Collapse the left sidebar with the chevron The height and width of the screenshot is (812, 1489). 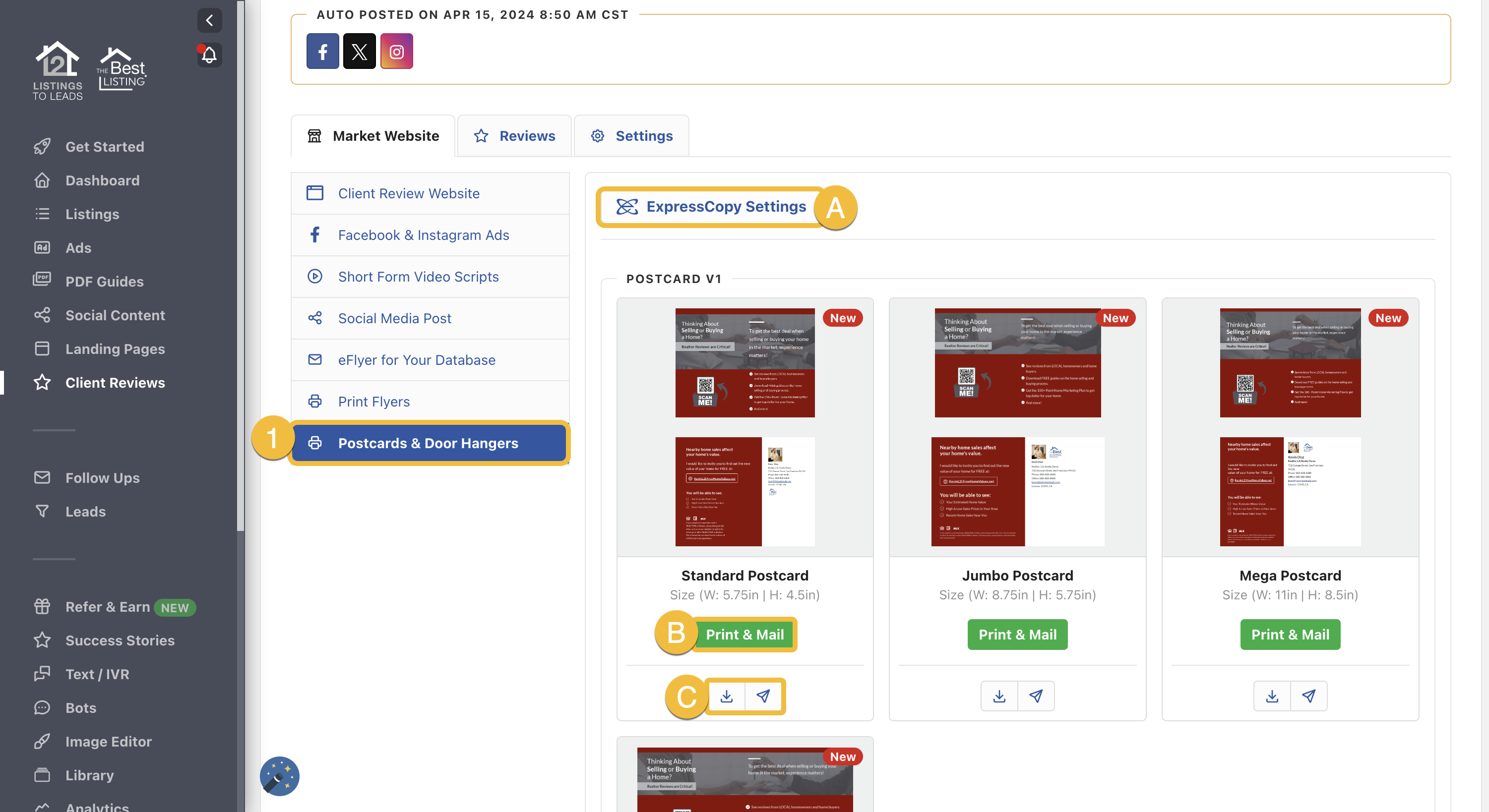pyautogui.click(x=209, y=20)
